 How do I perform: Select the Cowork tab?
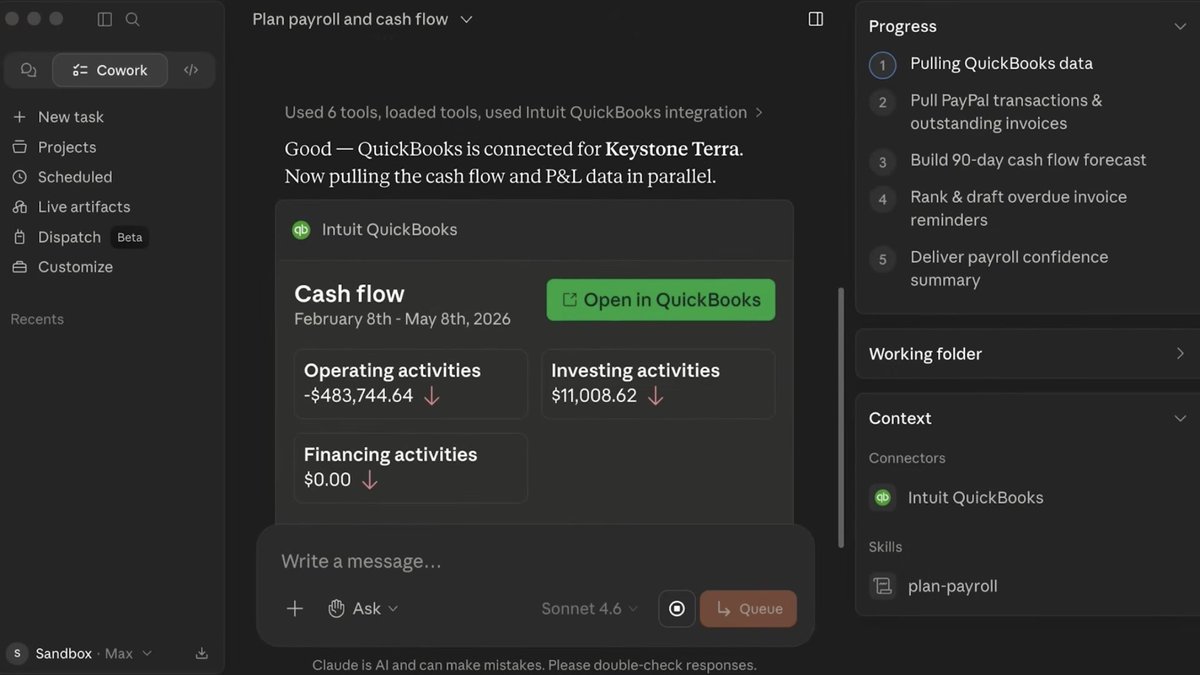click(110, 70)
